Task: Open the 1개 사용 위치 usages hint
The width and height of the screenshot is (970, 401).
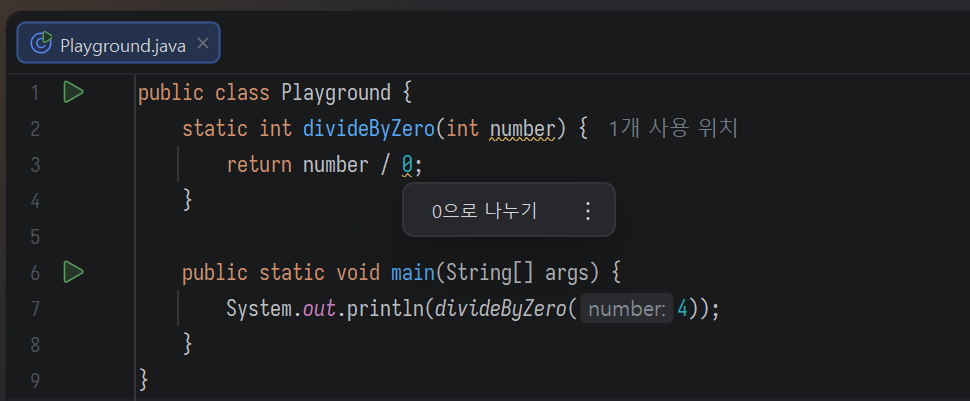Action: coord(672,129)
